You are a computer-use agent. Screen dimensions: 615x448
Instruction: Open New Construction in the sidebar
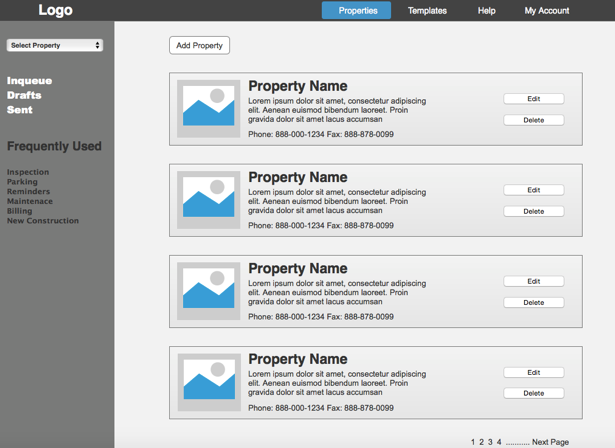coord(43,221)
